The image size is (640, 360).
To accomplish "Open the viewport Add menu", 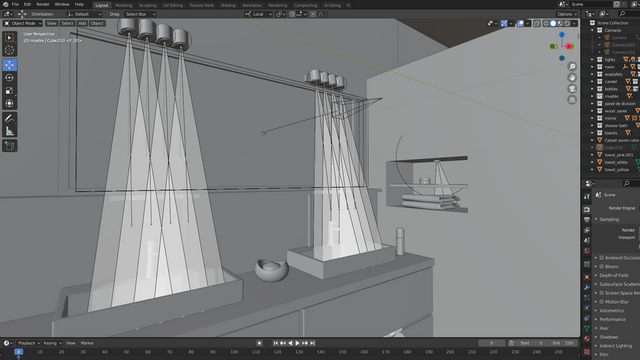I will pyautogui.click(x=82, y=23).
